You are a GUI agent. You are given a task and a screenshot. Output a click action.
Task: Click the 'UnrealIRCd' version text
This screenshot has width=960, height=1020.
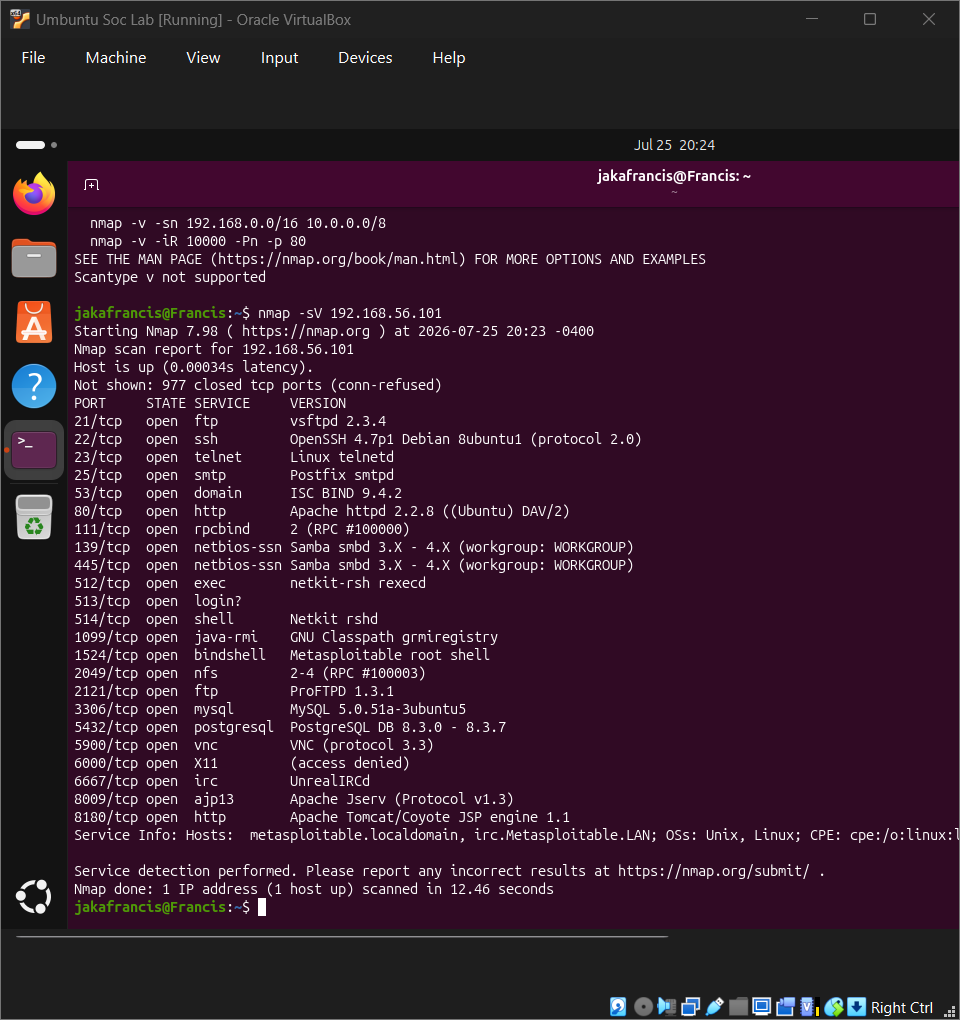[330, 781]
